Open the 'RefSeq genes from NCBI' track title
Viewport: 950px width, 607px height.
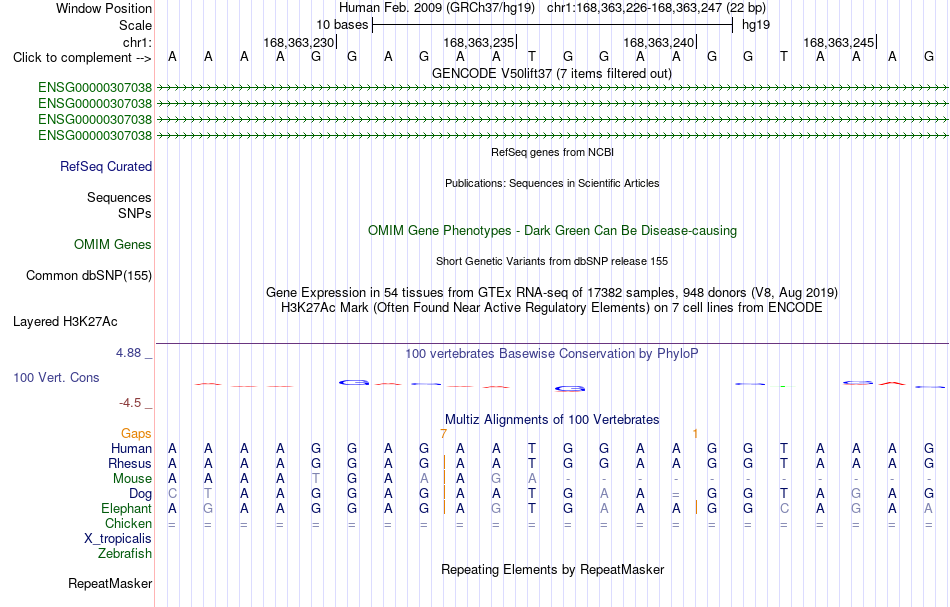pyautogui.click(x=552, y=152)
